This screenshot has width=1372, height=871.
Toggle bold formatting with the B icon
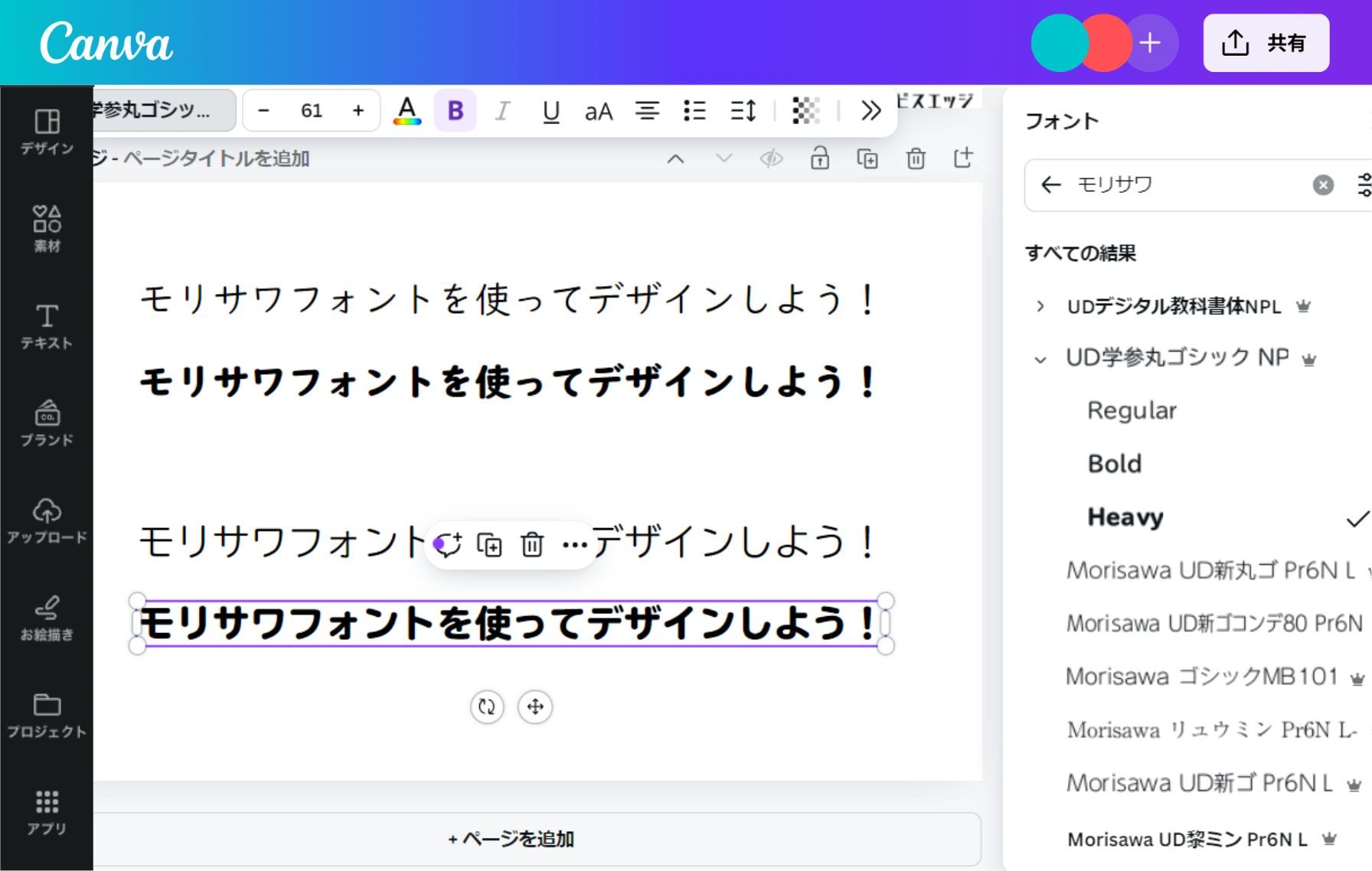pyautogui.click(x=455, y=110)
